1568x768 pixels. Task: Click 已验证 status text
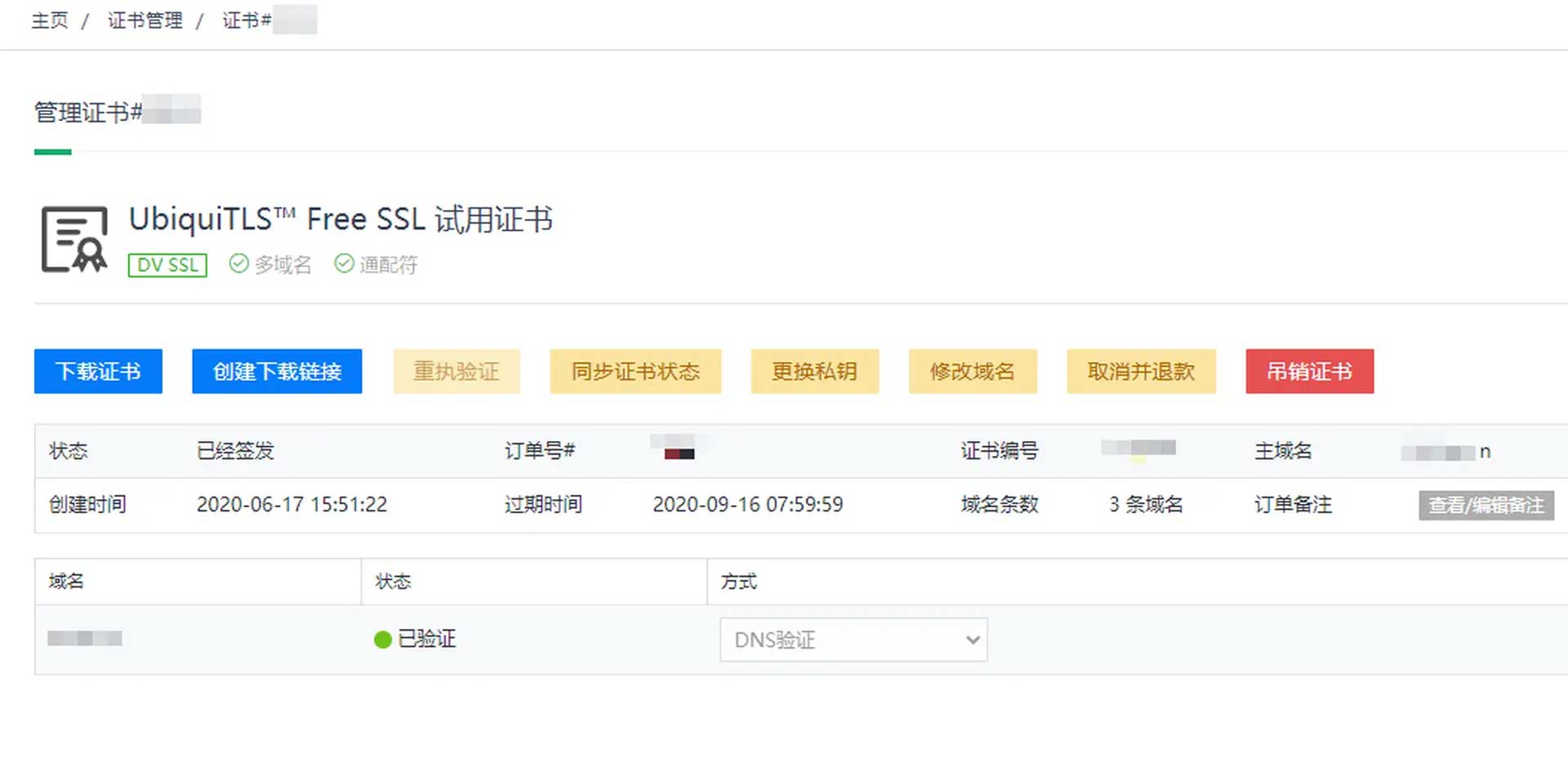(426, 639)
